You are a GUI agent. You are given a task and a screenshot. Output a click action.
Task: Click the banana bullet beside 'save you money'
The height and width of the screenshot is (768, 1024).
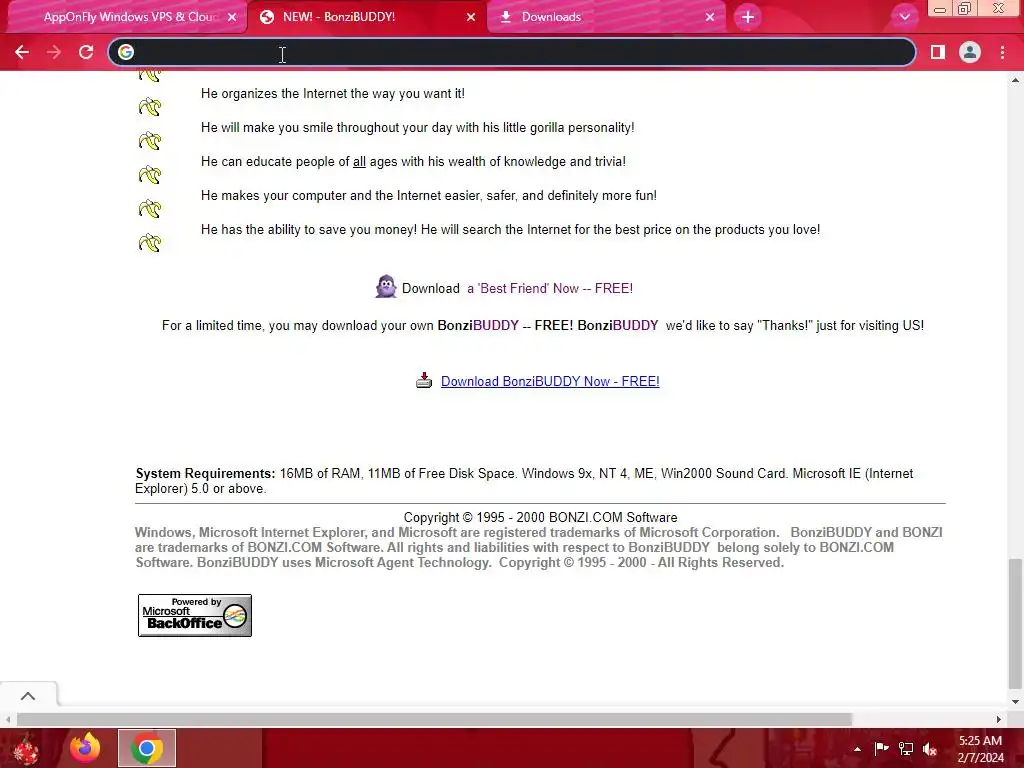pos(150,242)
